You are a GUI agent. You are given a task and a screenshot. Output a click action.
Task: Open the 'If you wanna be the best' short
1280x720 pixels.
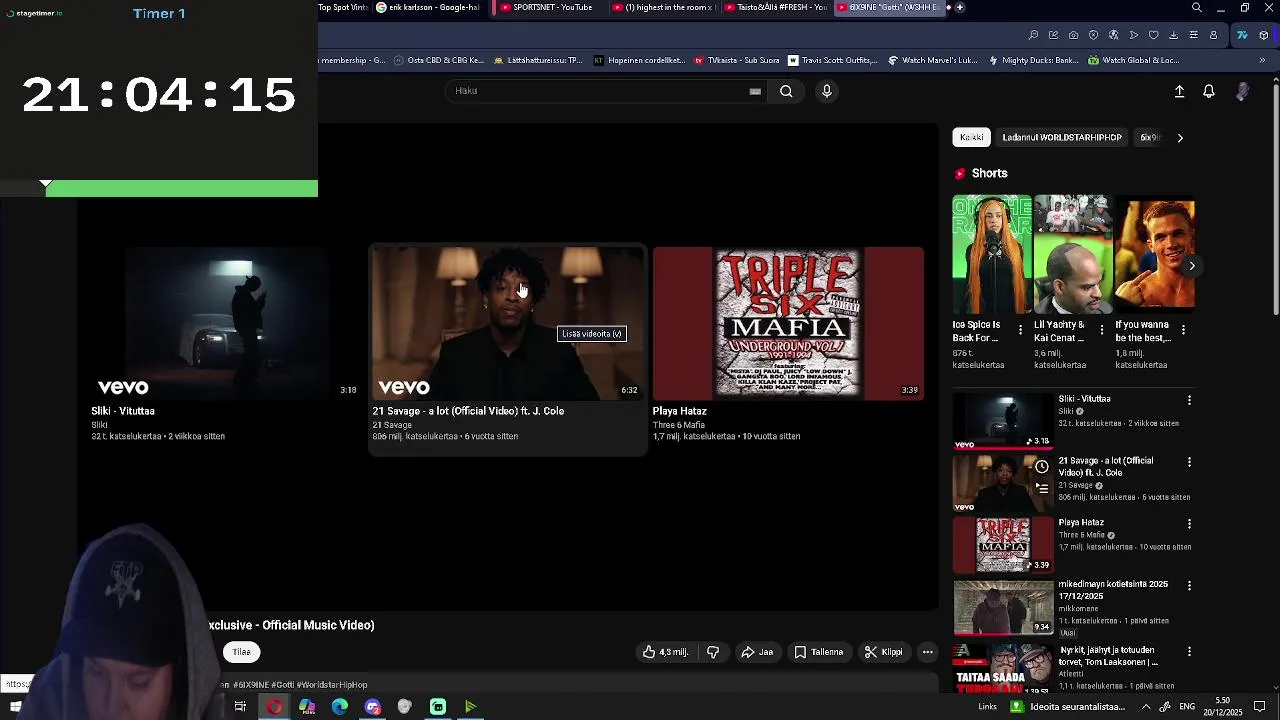click(x=1154, y=254)
